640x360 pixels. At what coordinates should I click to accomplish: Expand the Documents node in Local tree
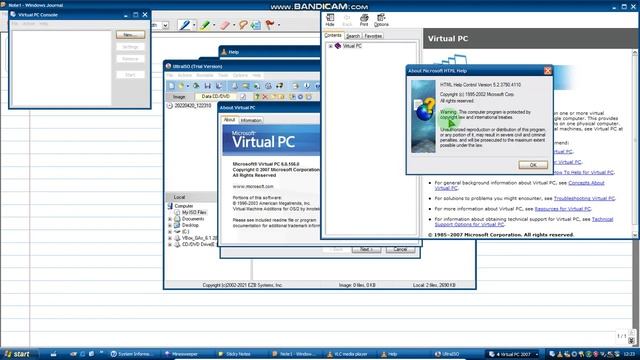pos(170,219)
